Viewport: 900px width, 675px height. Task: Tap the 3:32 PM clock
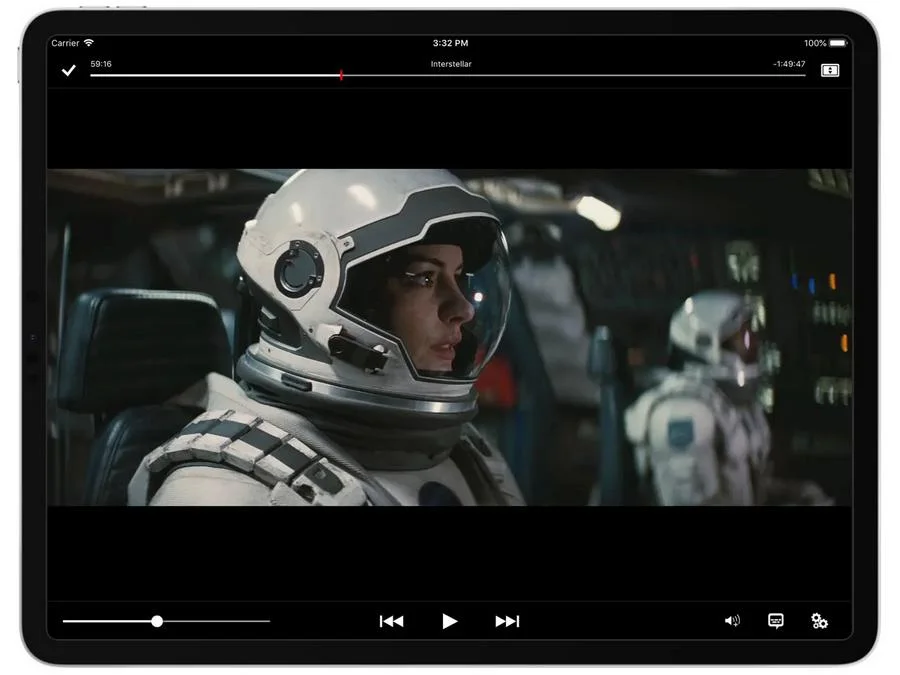click(x=450, y=43)
